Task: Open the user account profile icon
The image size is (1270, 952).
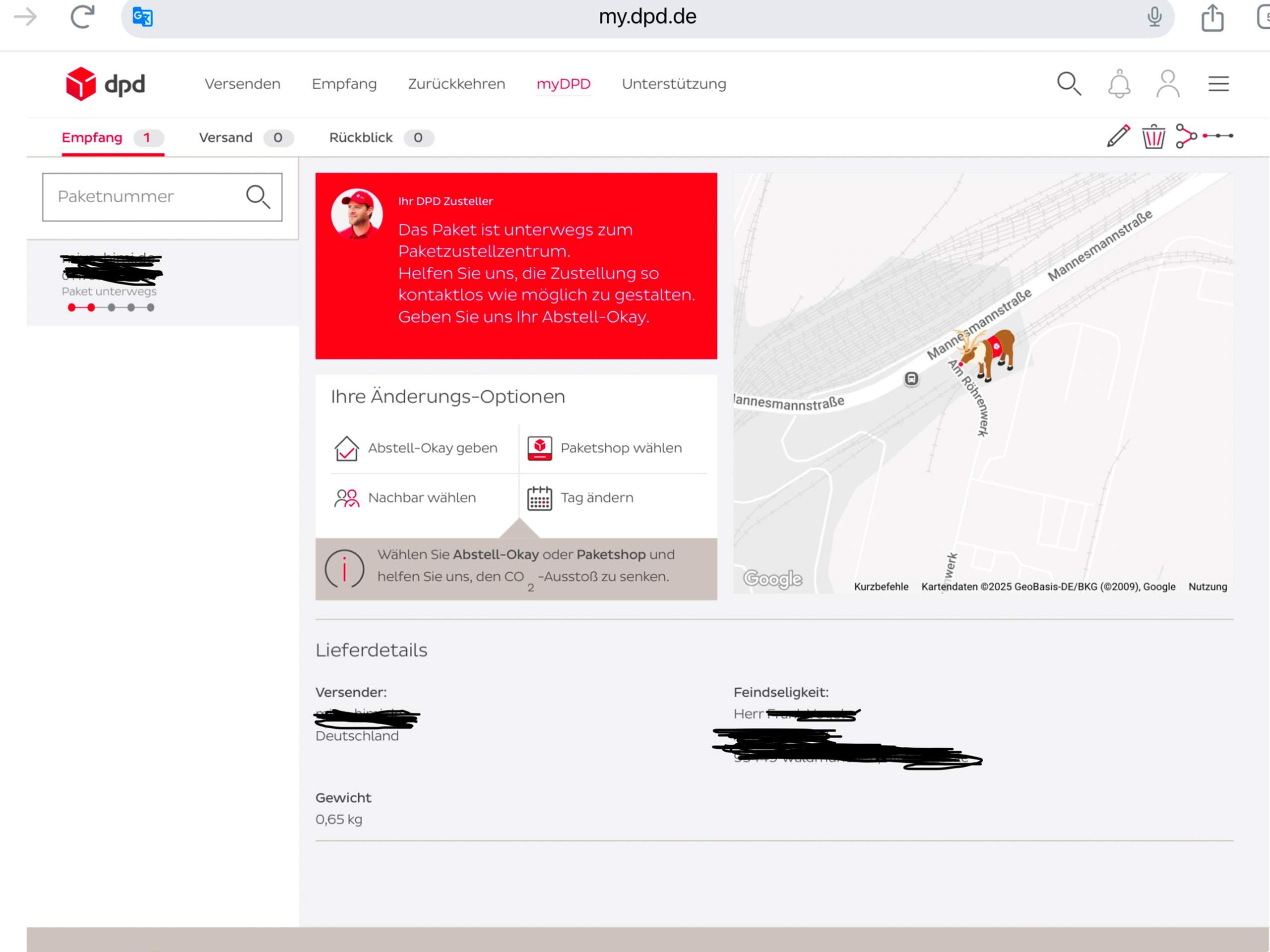Action: (1167, 84)
